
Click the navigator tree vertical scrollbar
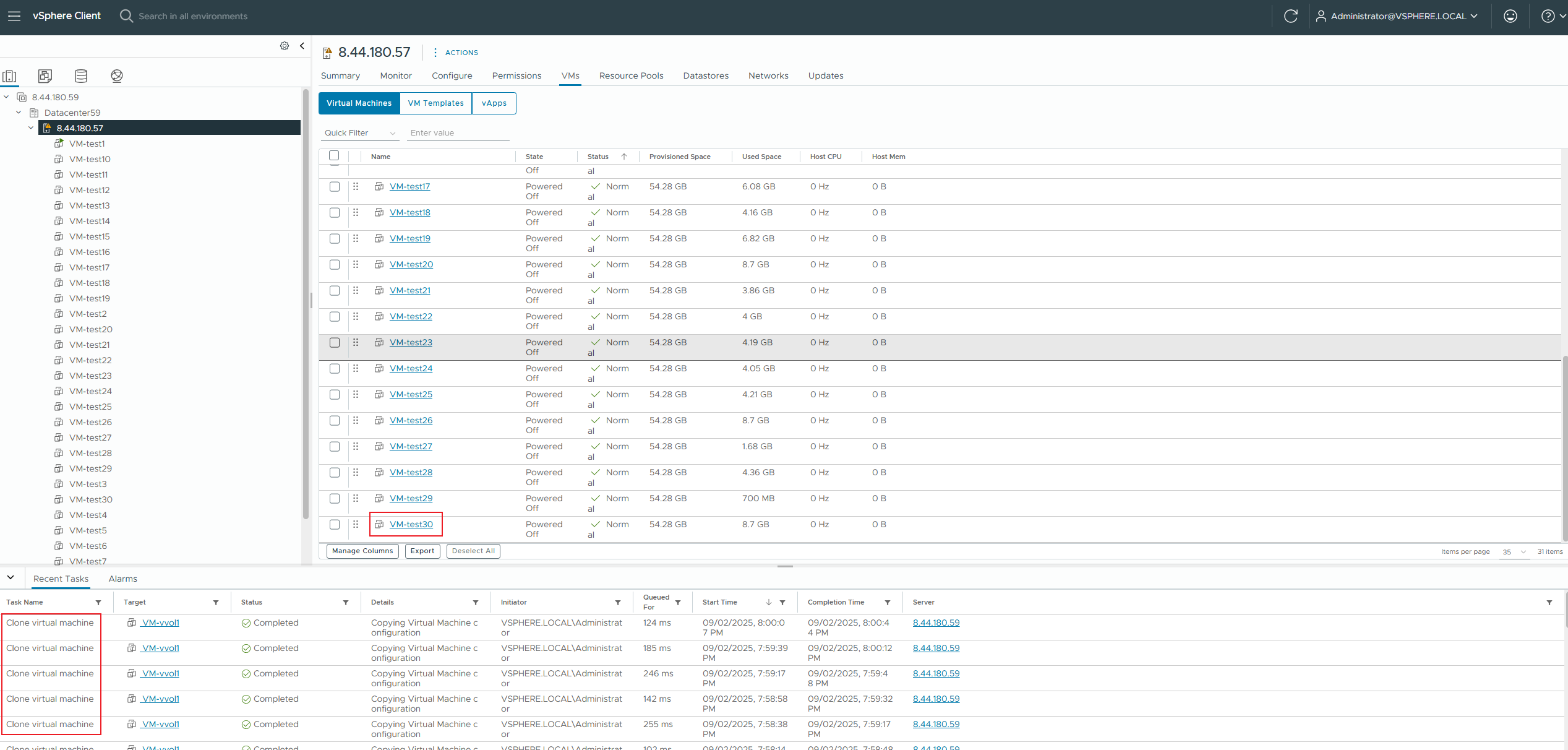tap(306, 303)
